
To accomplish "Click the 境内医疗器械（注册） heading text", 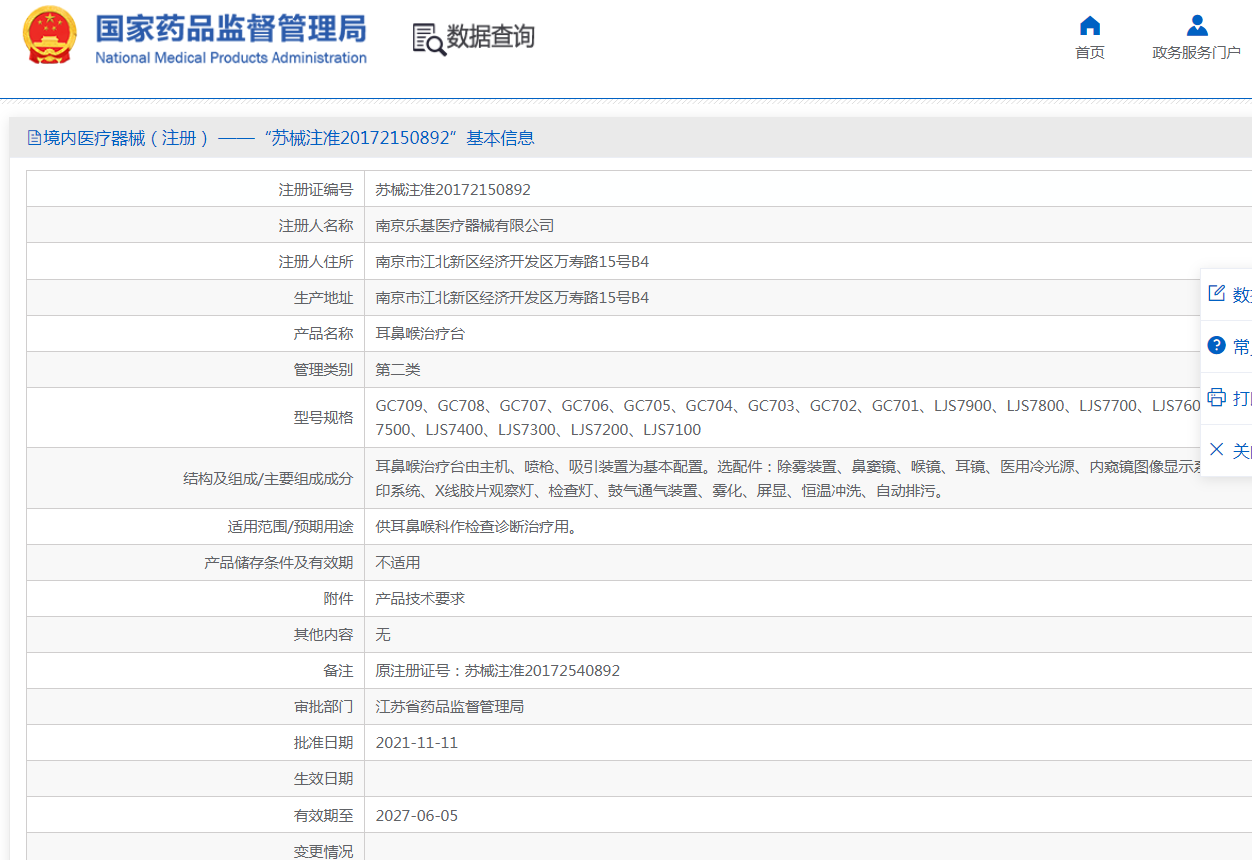I will tap(127, 138).
